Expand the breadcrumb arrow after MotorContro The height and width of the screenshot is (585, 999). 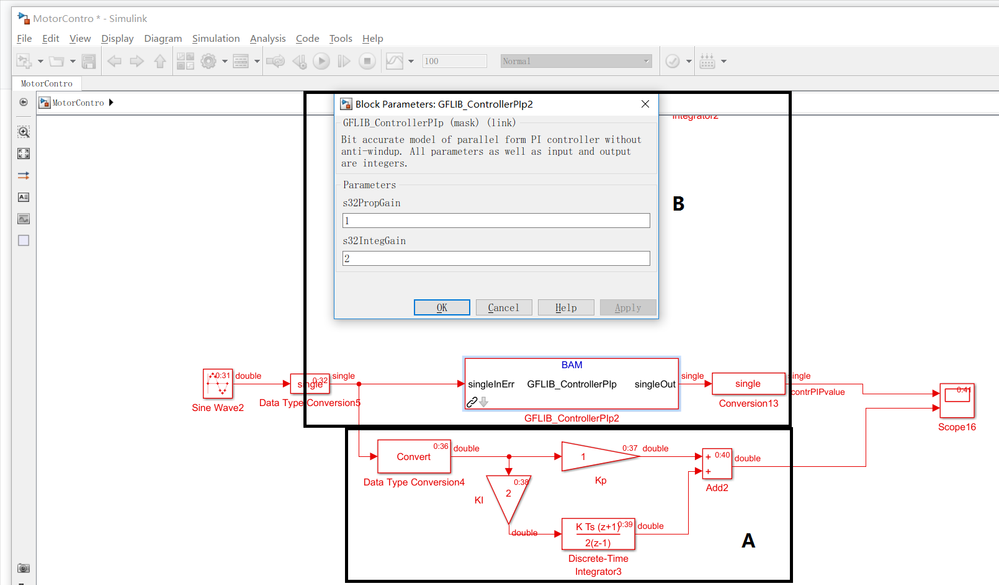pyautogui.click(x=111, y=103)
